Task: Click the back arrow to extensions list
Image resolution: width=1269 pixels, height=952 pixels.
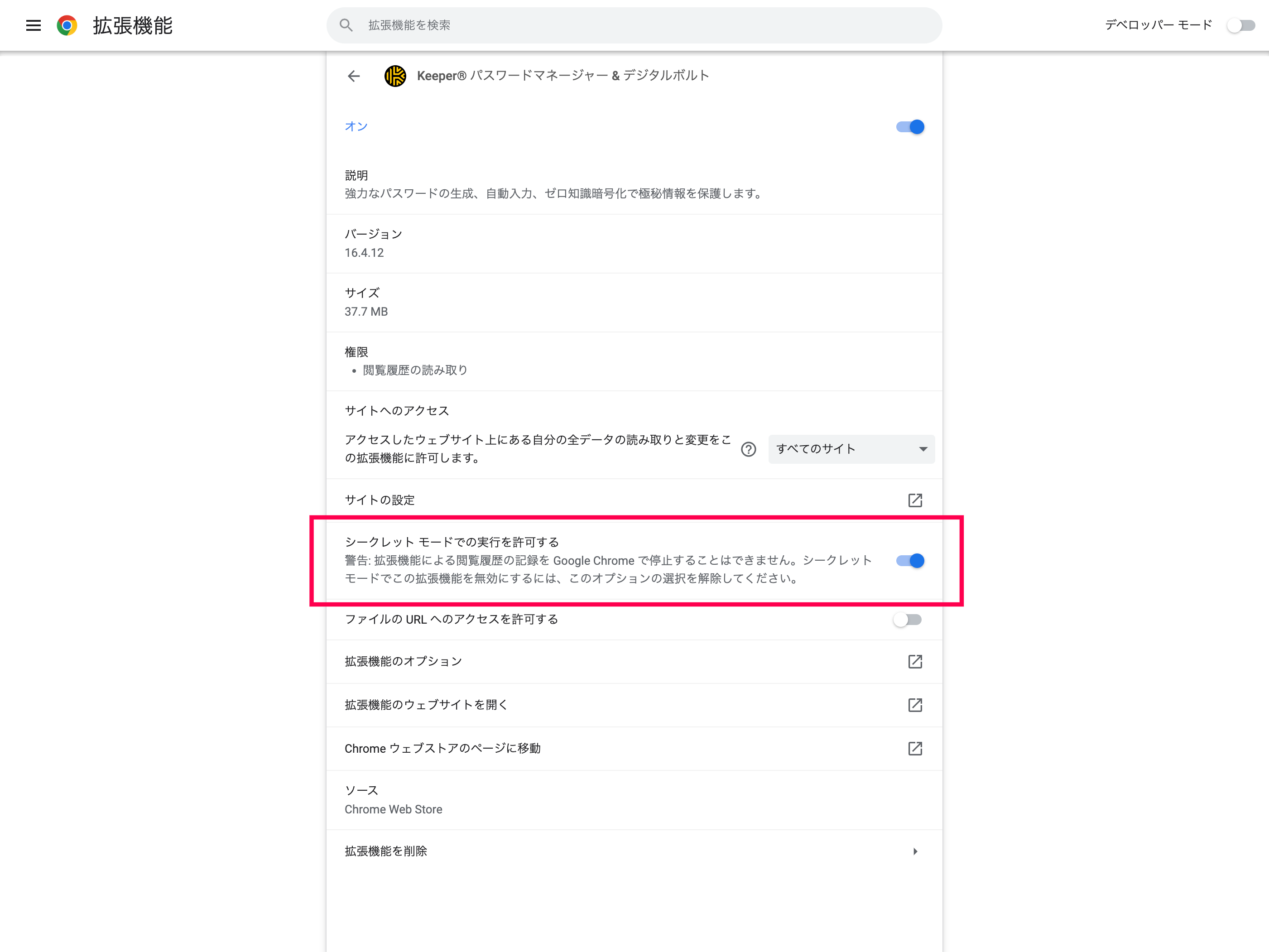Action: pyautogui.click(x=353, y=76)
